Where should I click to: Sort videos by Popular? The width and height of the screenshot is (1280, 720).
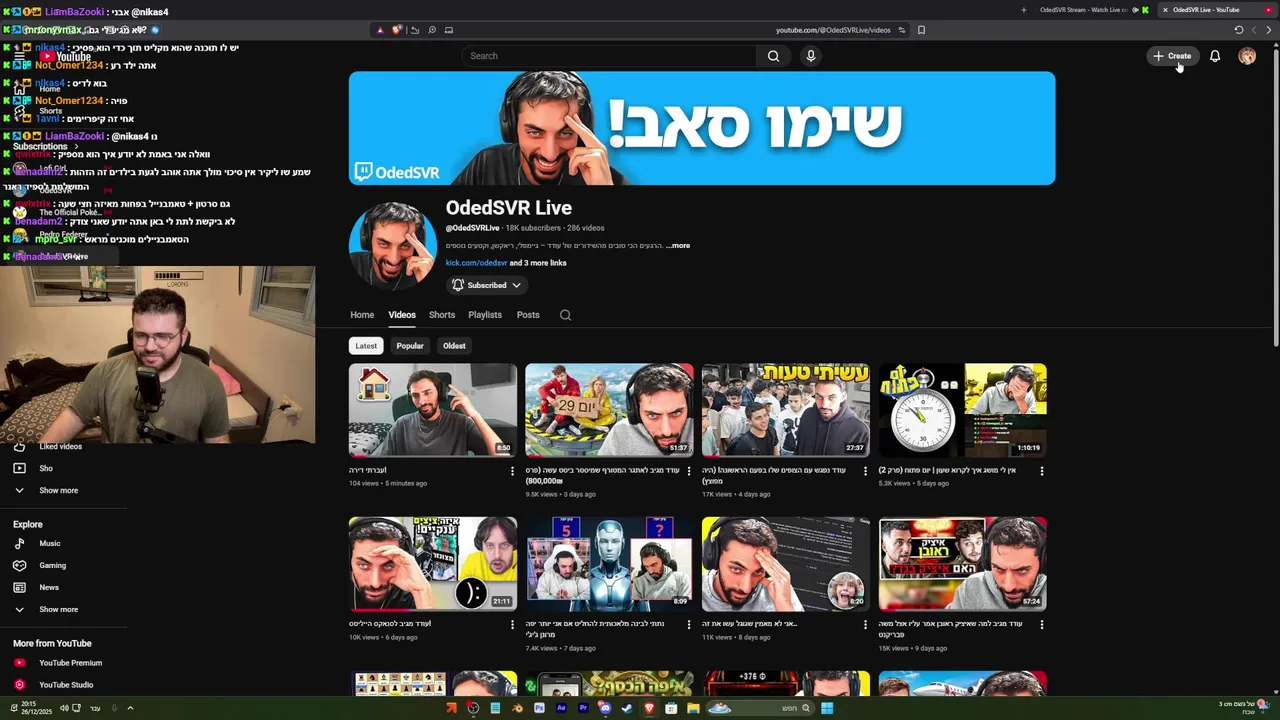coord(410,346)
